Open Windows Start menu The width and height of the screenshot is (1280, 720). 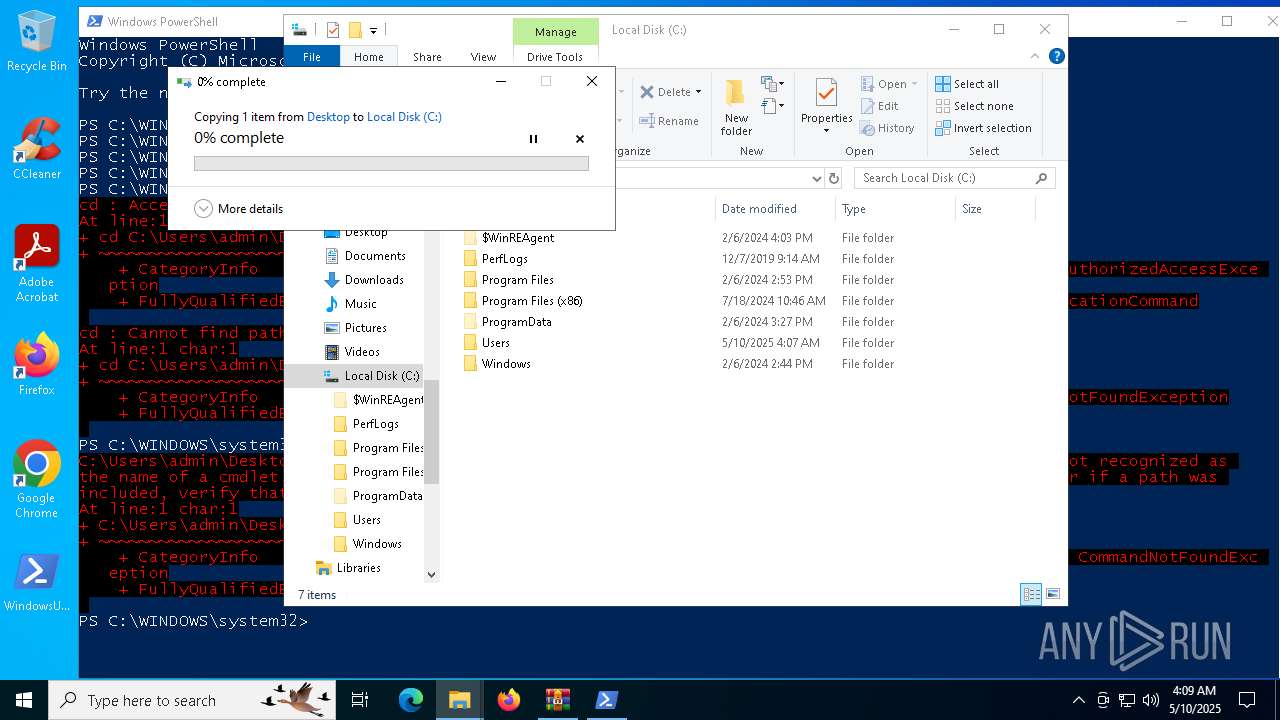[x=24, y=700]
